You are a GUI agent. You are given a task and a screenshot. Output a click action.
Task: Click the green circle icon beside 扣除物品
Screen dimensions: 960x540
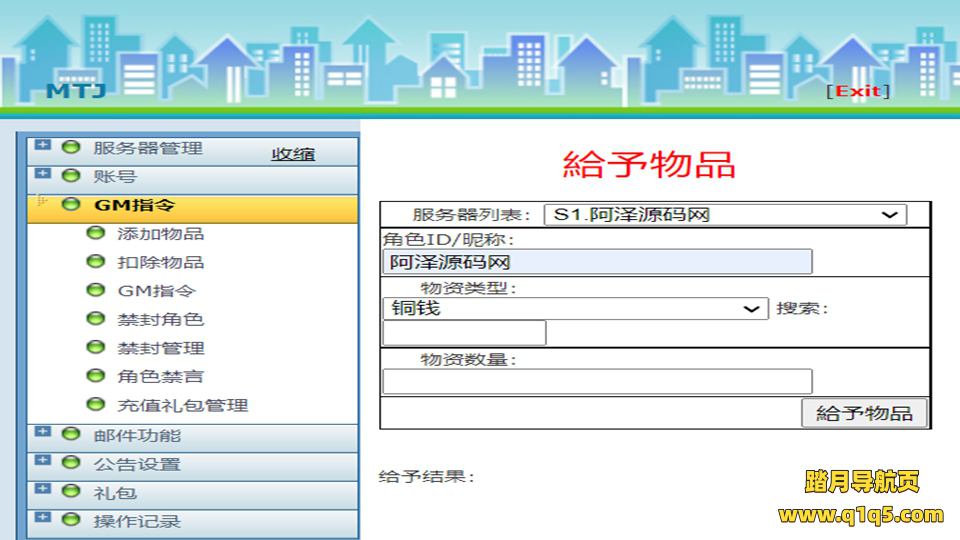(x=96, y=262)
